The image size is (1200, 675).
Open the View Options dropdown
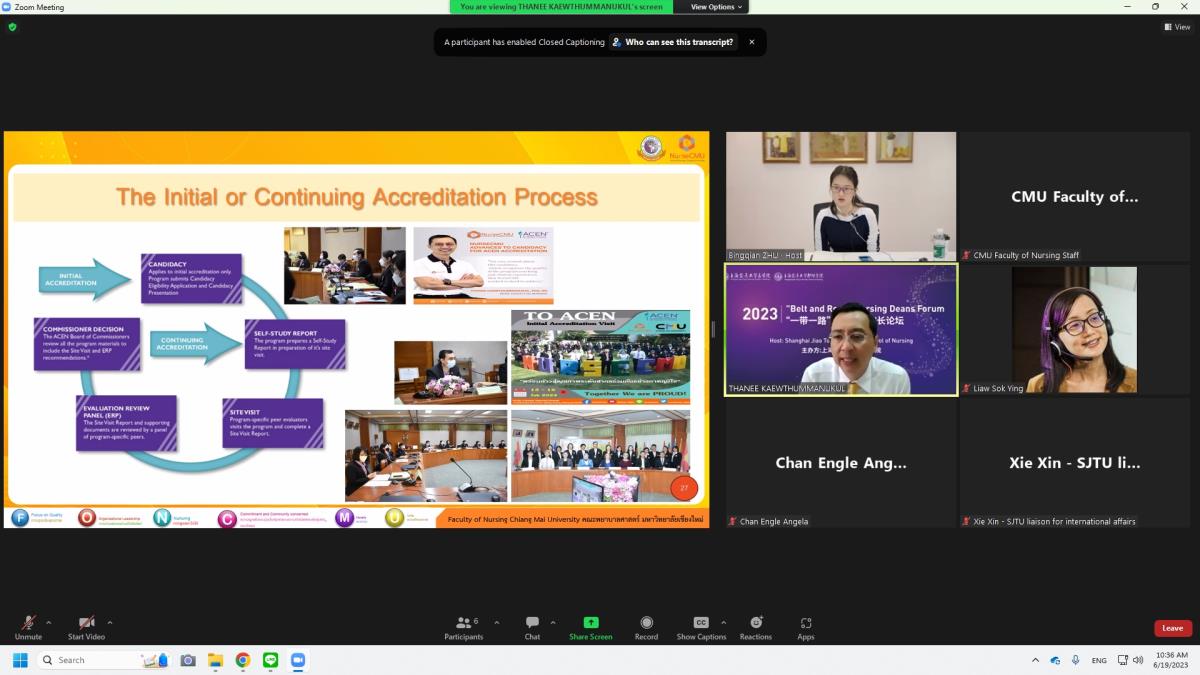pos(716,7)
